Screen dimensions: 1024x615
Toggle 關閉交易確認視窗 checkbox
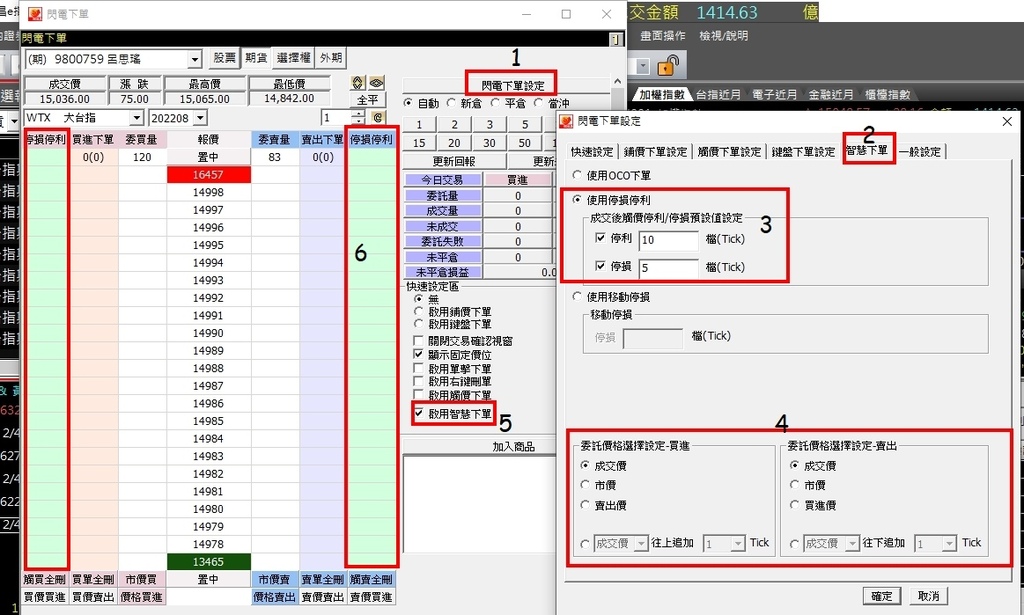[x=419, y=341]
